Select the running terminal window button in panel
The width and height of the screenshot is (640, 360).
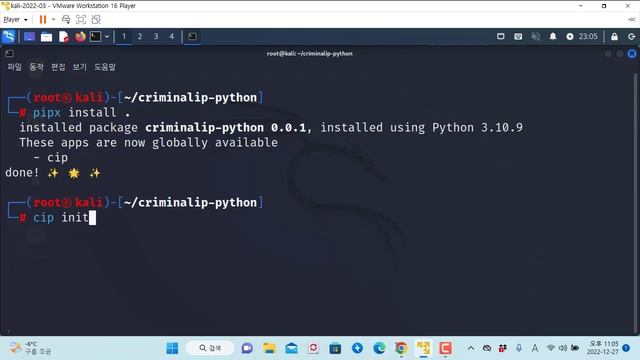tap(192, 37)
